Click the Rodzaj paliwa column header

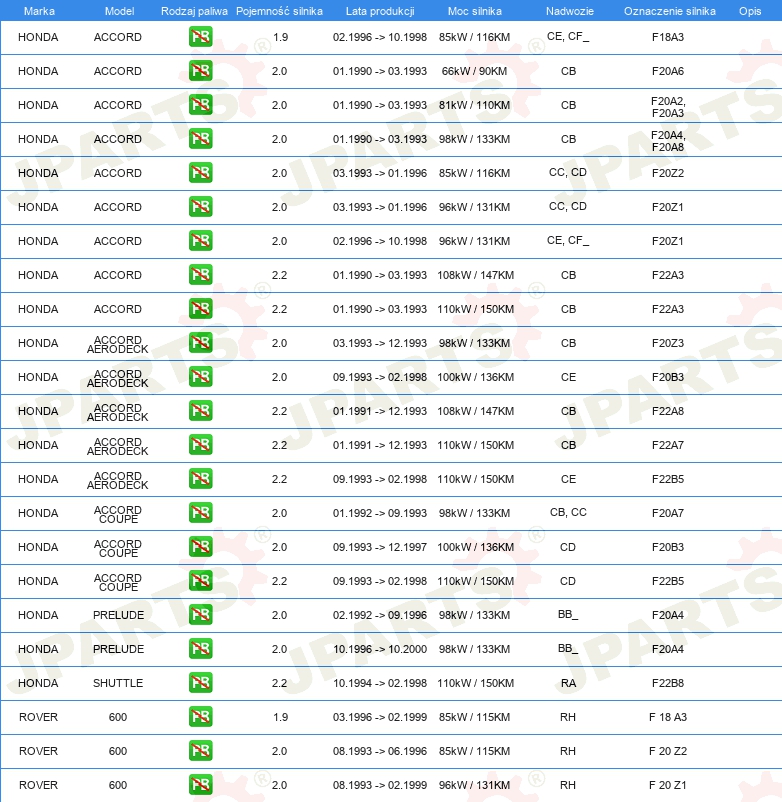(194, 11)
